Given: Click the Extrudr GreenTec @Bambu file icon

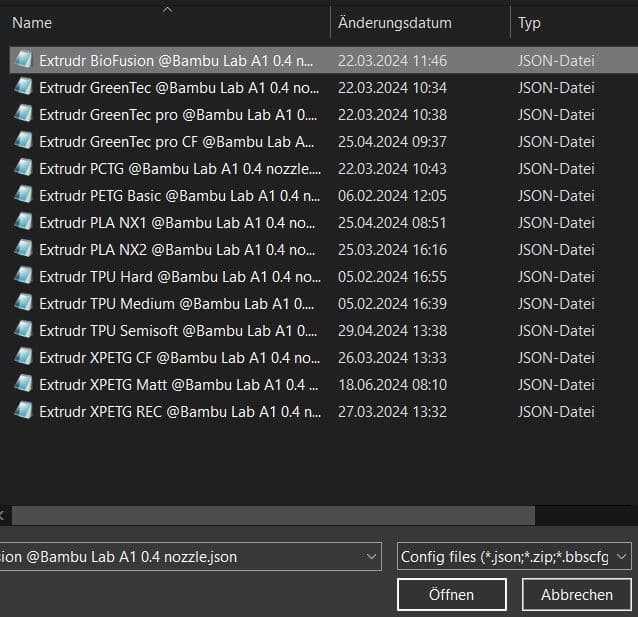Looking at the screenshot, I should (x=23, y=87).
